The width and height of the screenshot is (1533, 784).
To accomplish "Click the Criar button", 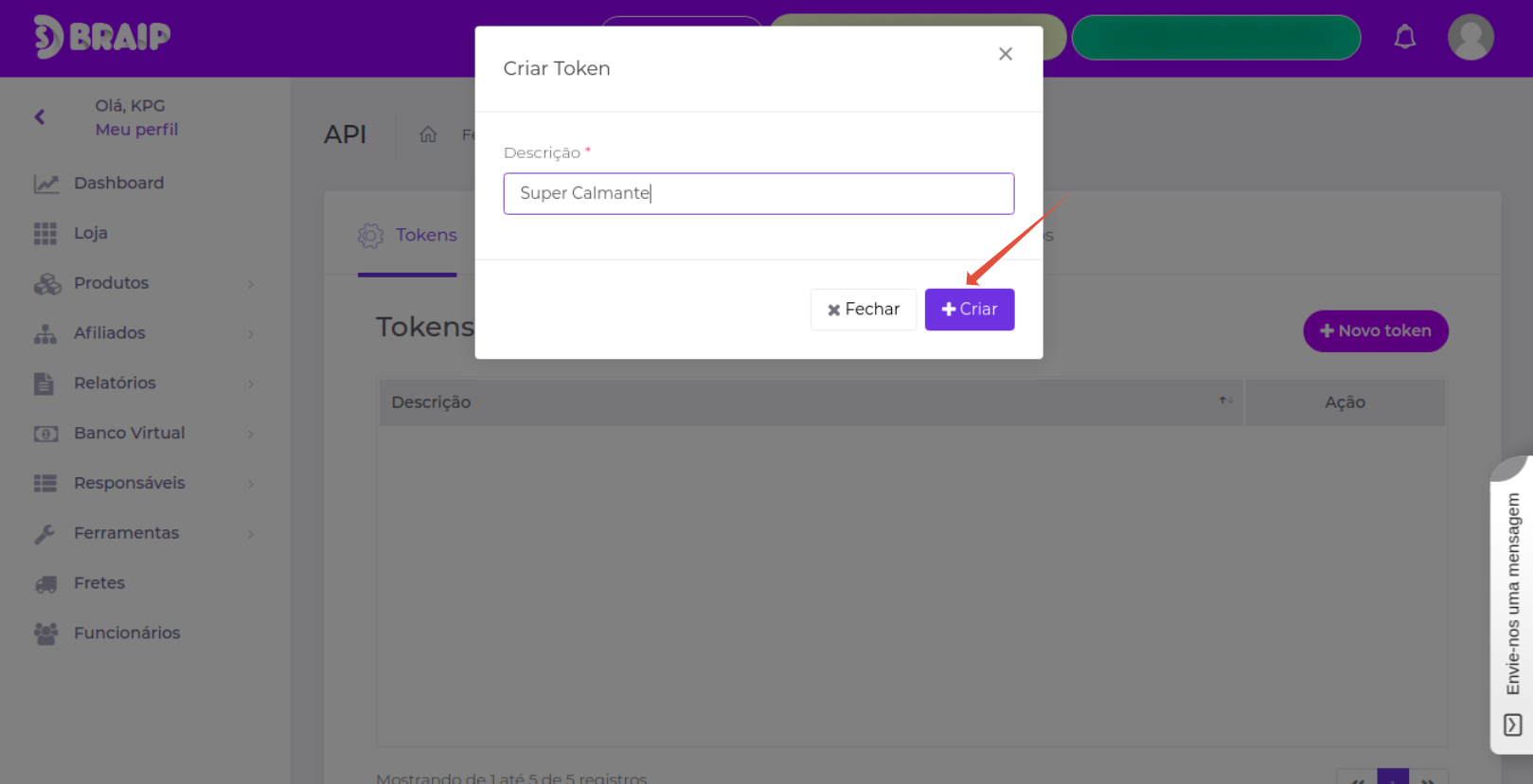I will [970, 310].
